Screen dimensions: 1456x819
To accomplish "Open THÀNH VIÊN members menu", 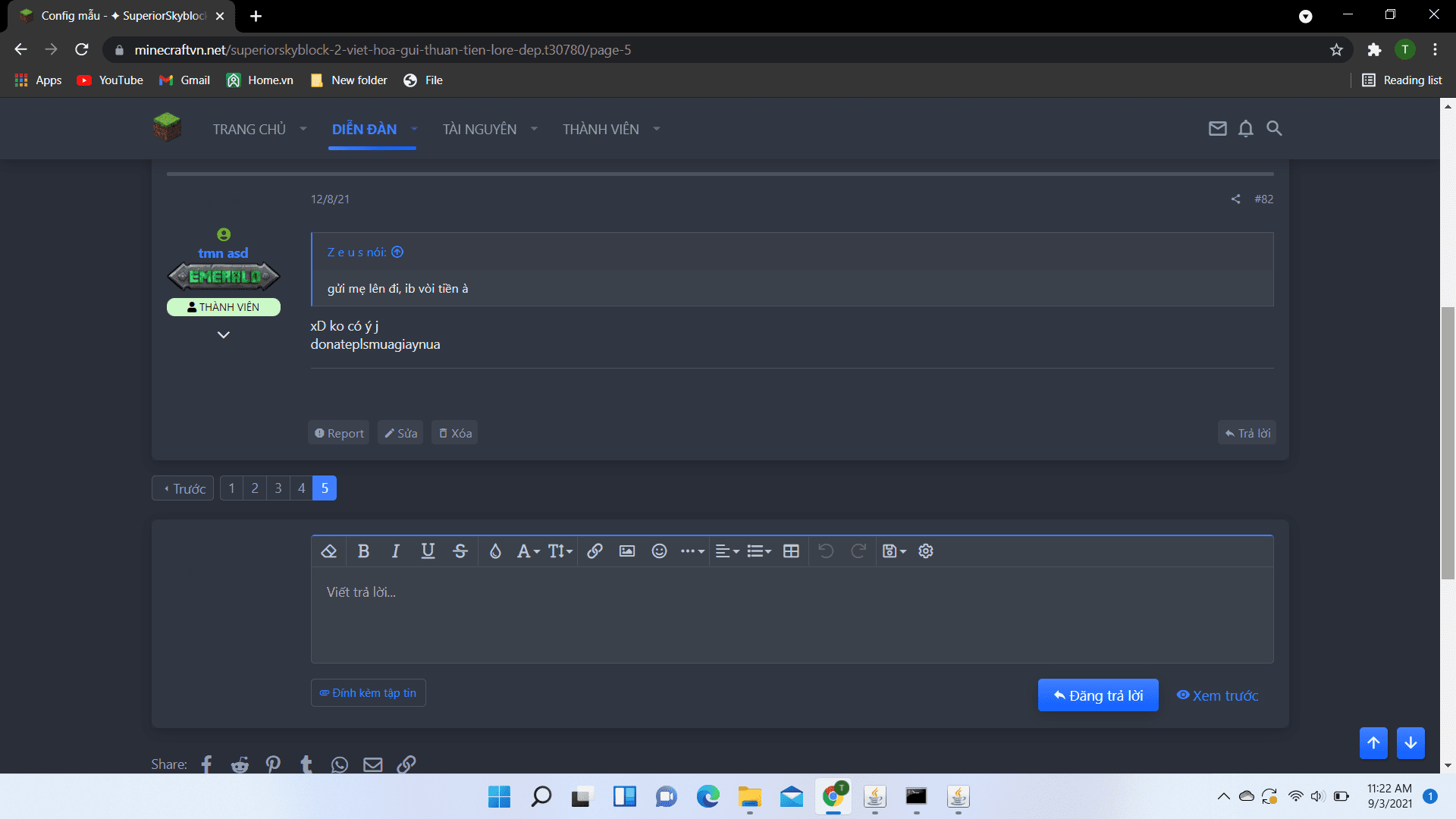I will pyautogui.click(x=601, y=129).
